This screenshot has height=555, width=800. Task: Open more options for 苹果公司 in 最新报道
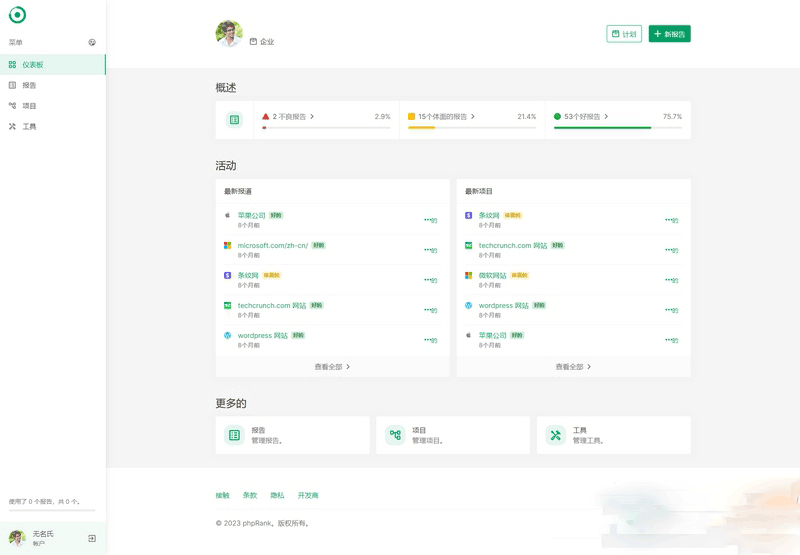pos(430,220)
